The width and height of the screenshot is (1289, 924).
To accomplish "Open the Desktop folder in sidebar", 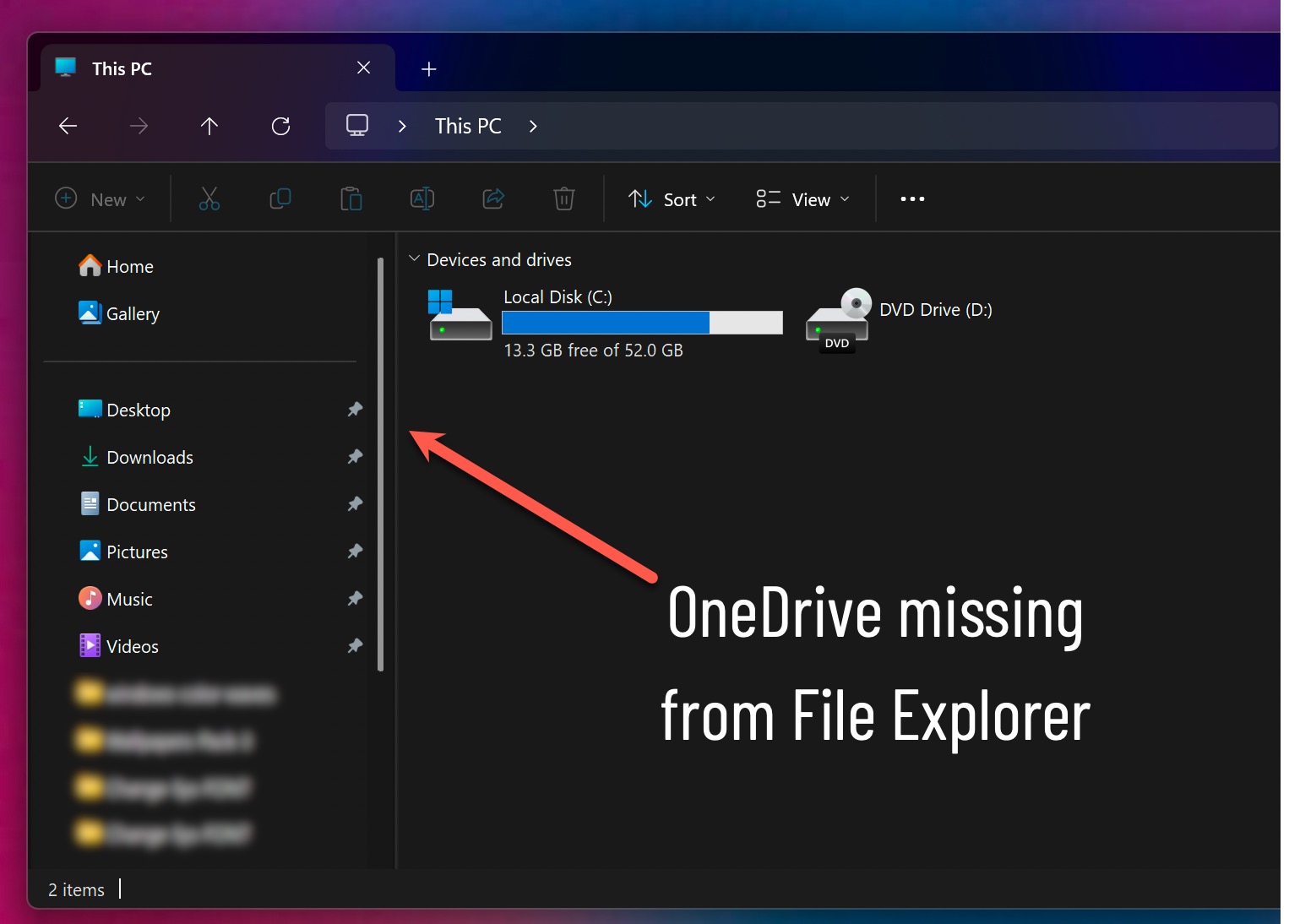I will (124, 410).
